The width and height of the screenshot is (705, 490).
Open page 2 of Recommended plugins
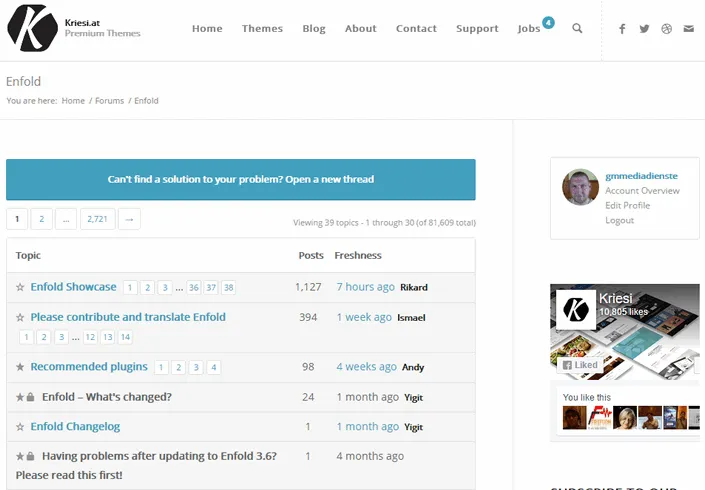tap(178, 367)
